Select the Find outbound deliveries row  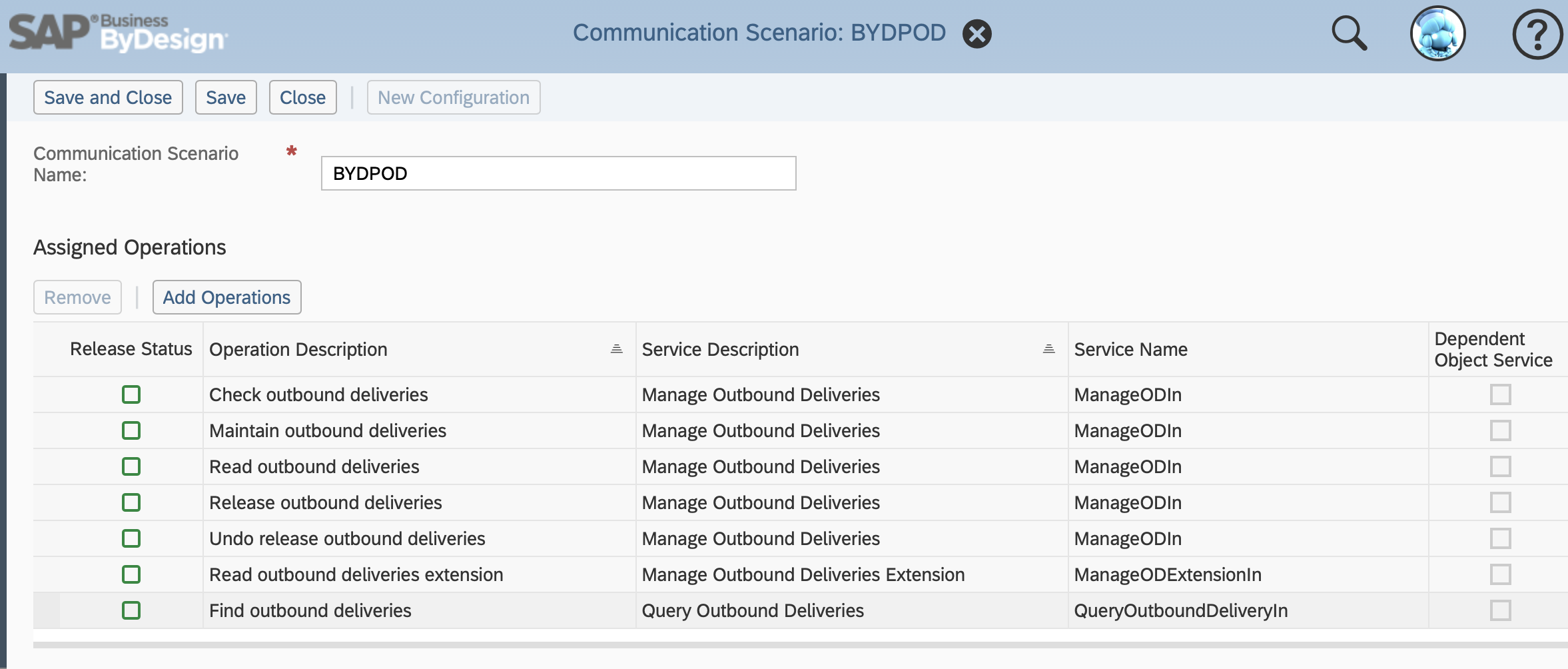click(310, 610)
